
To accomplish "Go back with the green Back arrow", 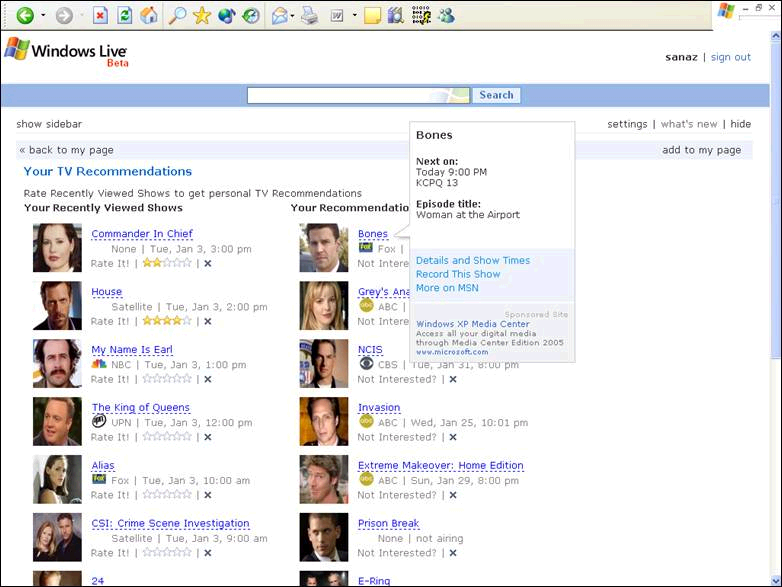I will 25,15.
